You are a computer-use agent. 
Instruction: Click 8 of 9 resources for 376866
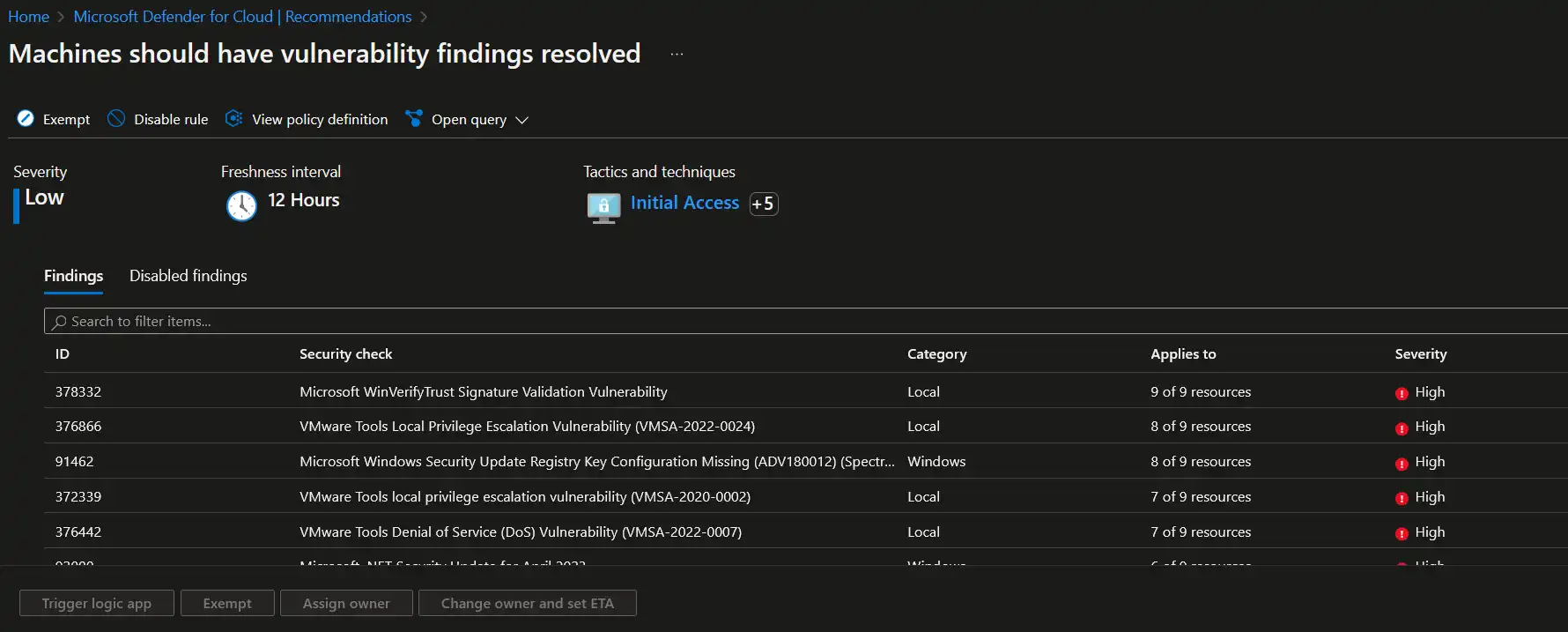tap(1201, 426)
